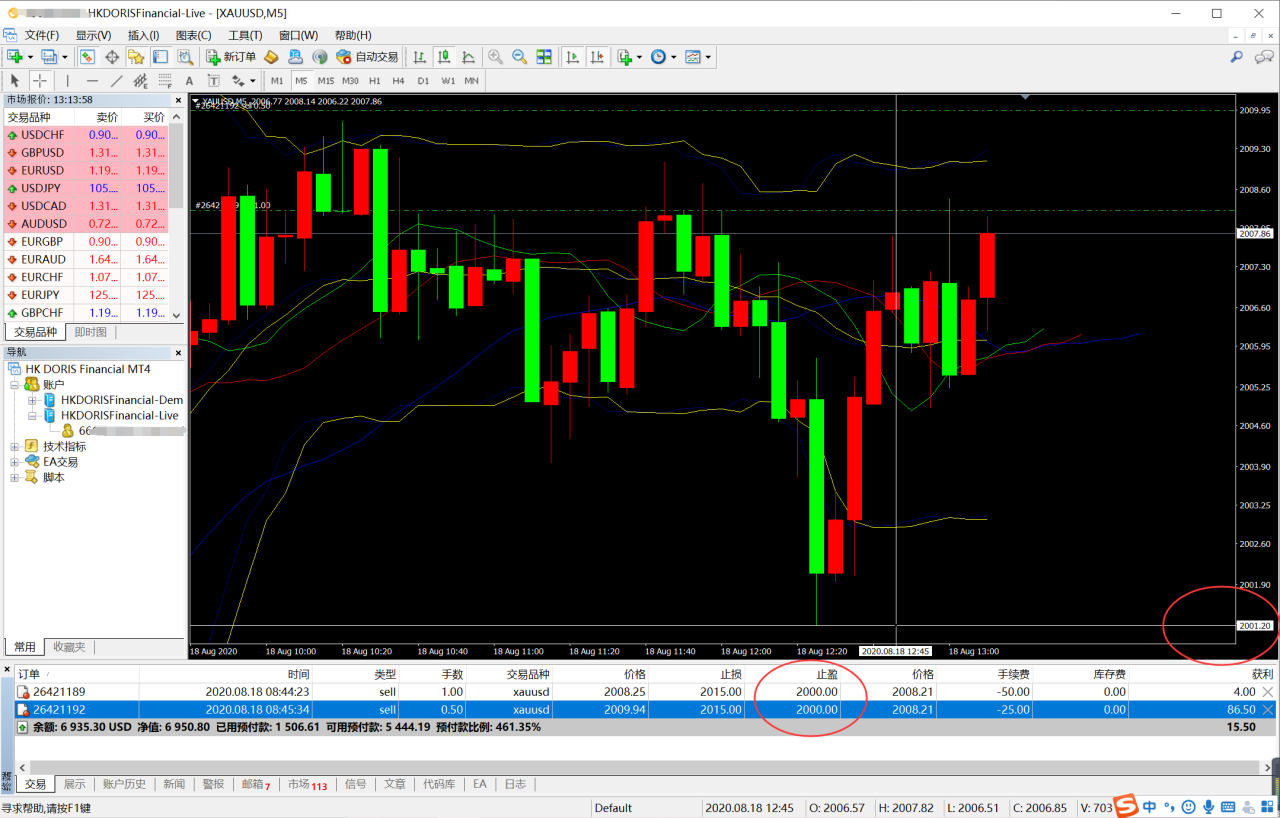Expand the 技术指标 tree node
Screen dimensions: 1280x818
(x=15, y=446)
